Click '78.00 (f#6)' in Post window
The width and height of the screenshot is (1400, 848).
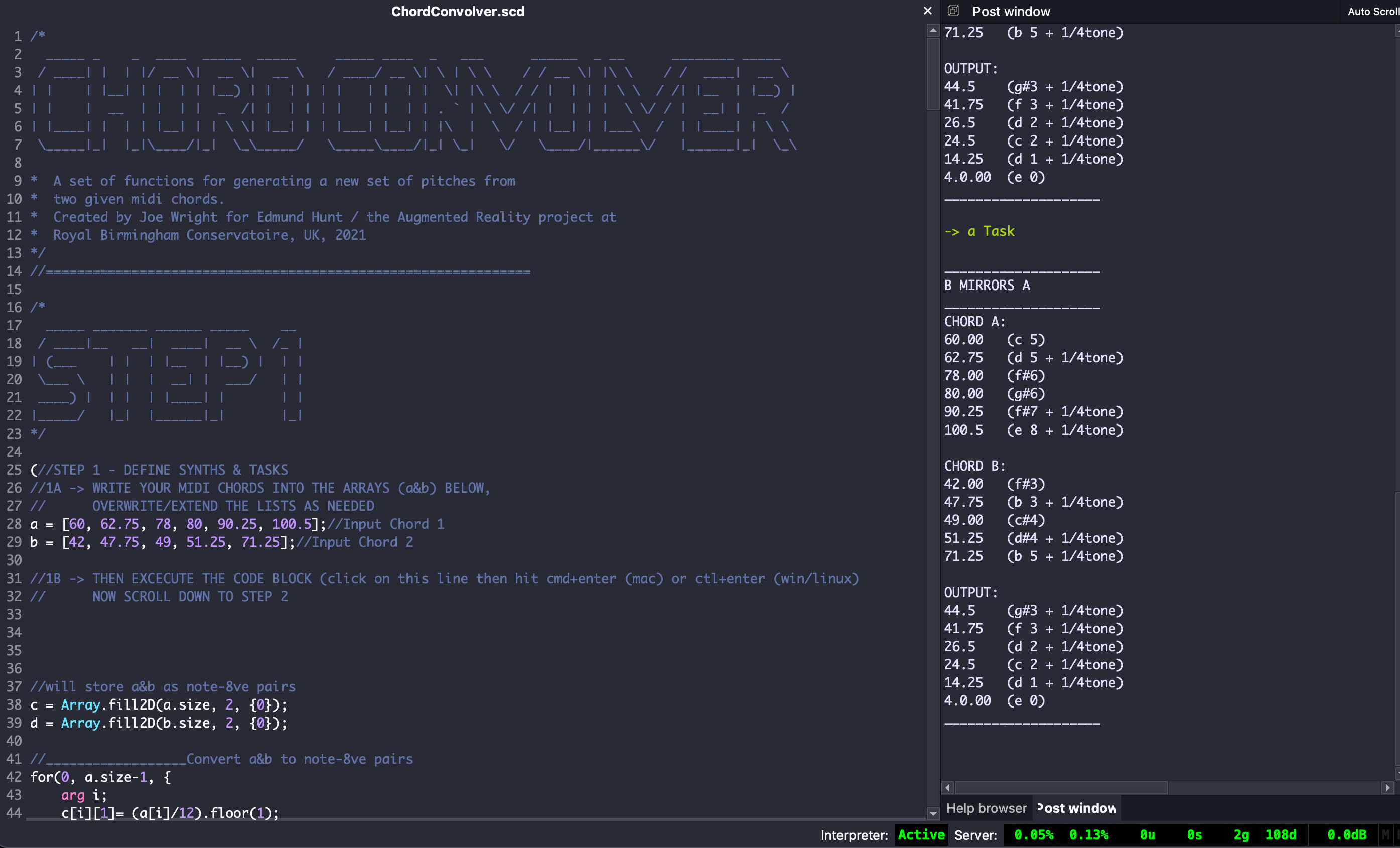[x=995, y=375]
